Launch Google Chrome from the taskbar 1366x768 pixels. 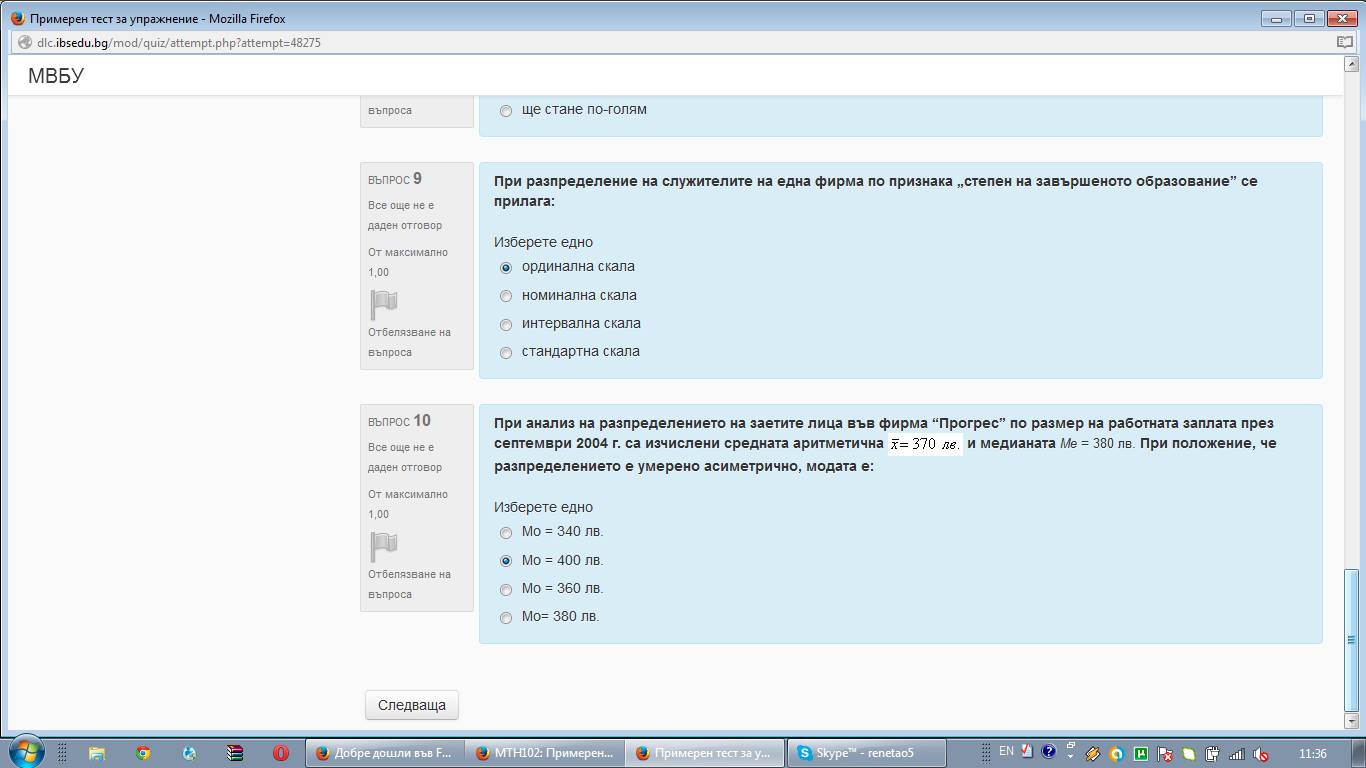point(143,753)
